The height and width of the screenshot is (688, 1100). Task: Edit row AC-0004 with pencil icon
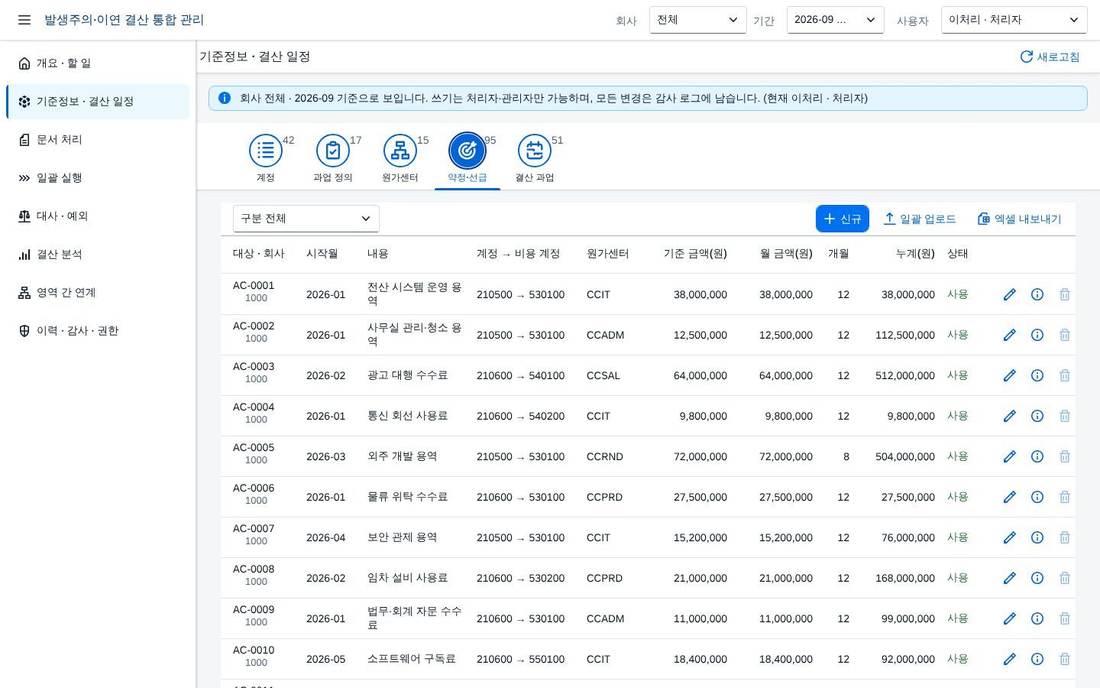point(1010,416)
